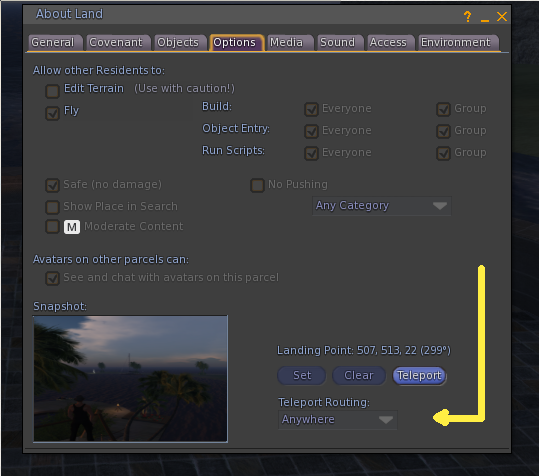Image resolution: width=539 pixels, height=476 pixels.
Task: Click the Teleport button
Action: click(x=419, y=375)
